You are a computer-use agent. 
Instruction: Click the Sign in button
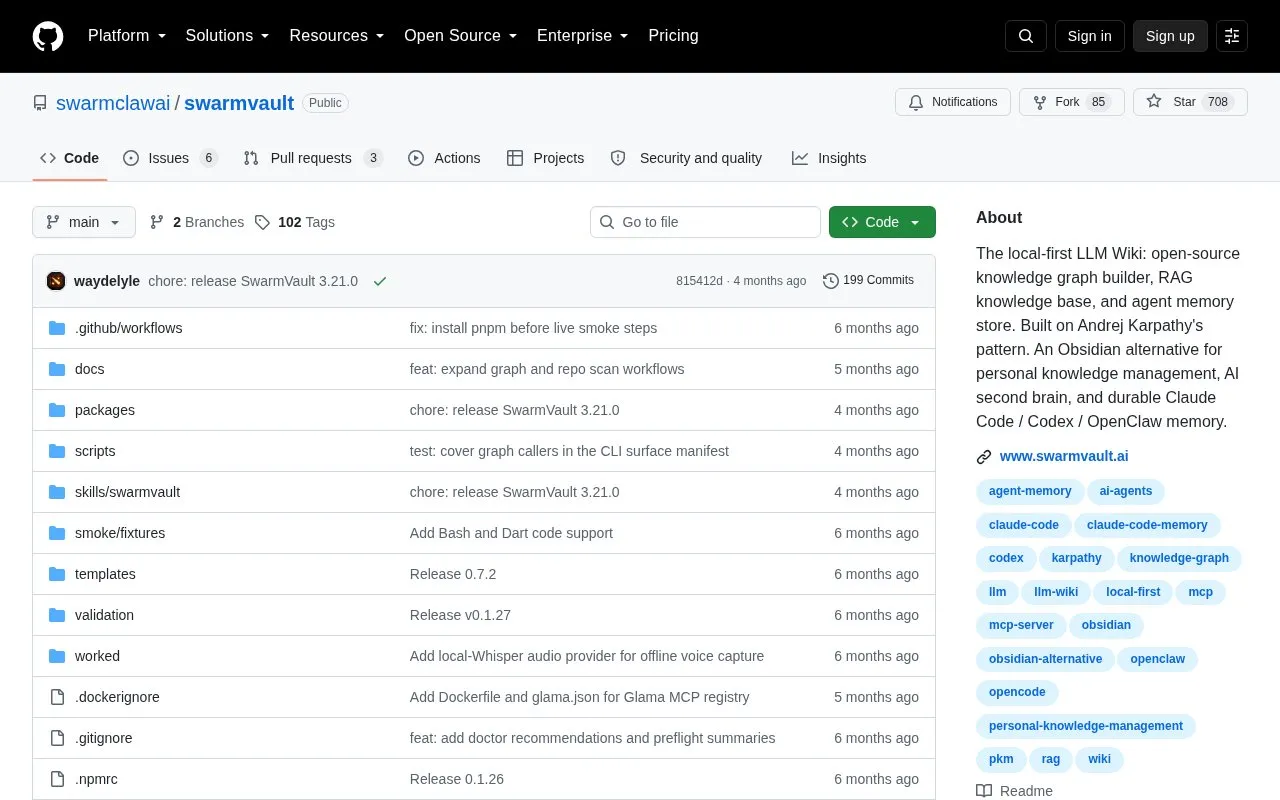point(1090,36)
